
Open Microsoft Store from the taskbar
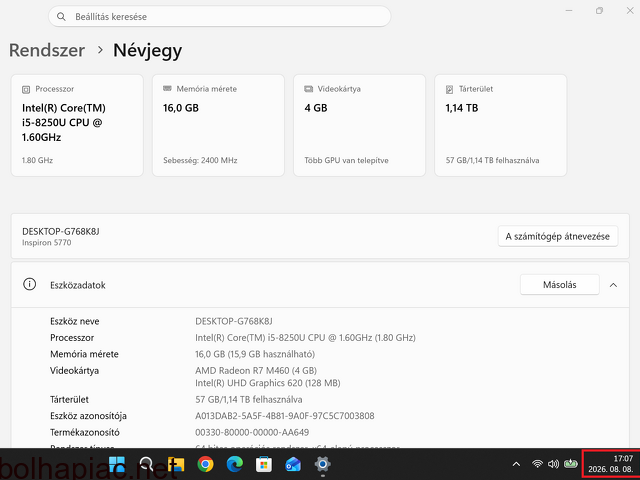(264, 464)
